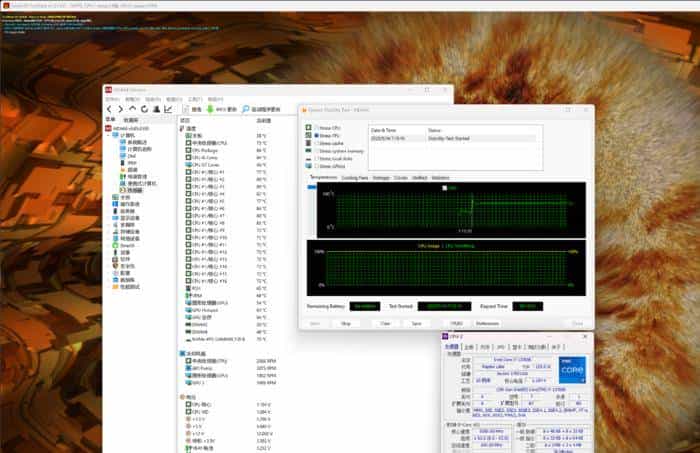This screenshot has height=453, width=700.
Task: Collapse the computer node in AIDA64 tree
Action: tap(110, 135)
